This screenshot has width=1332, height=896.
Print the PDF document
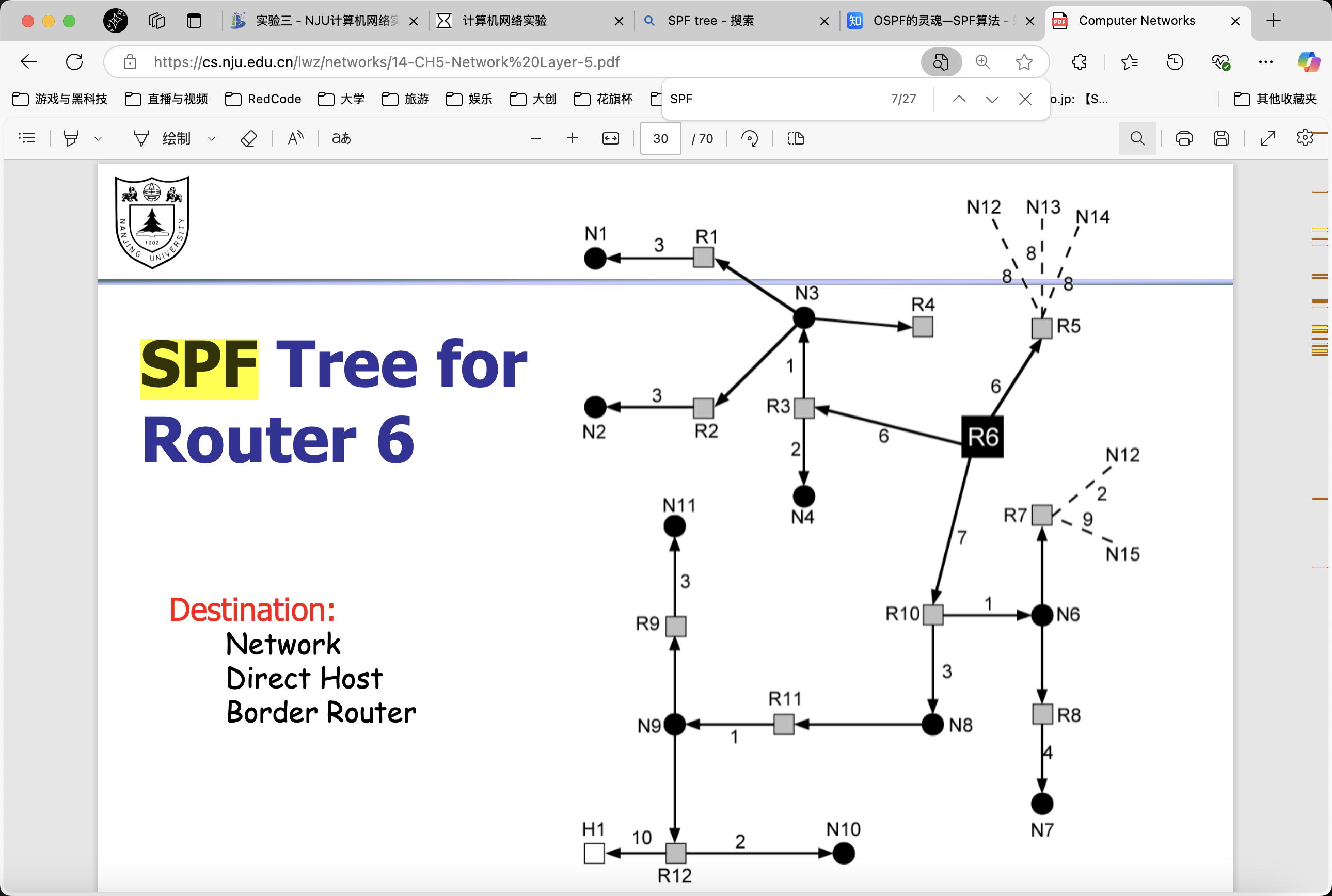(1184, 138)
